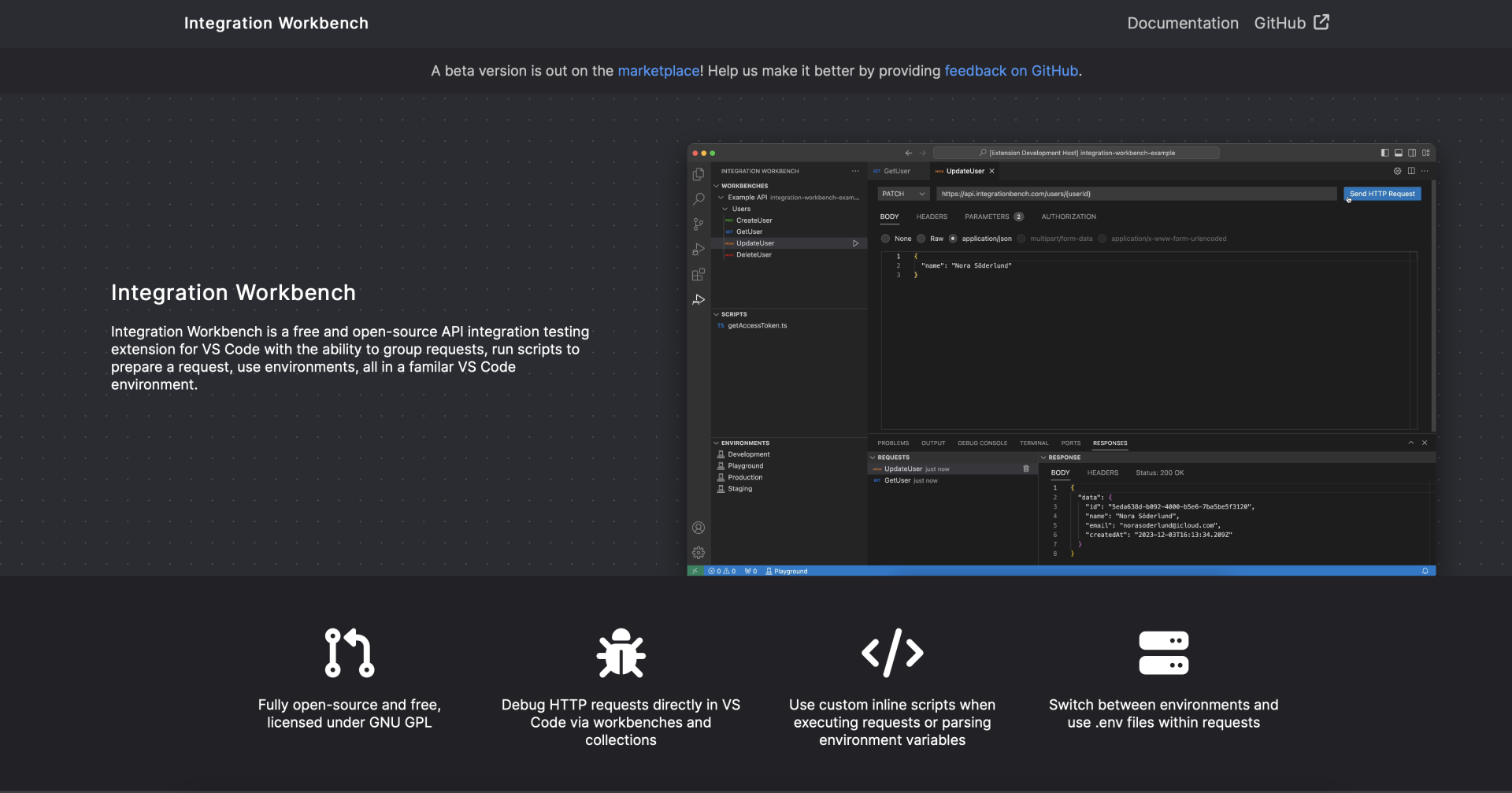Viewport: 1512px width, 793px height.
Task: Click the notification bell in status bar
Action: 1425,571
